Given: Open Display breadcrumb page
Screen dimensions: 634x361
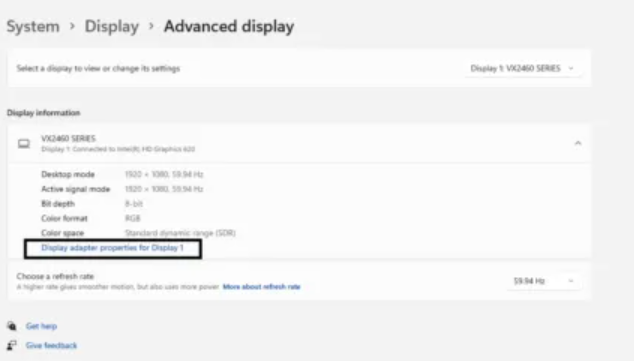Looking at the screenshot, I should point(112,26).
